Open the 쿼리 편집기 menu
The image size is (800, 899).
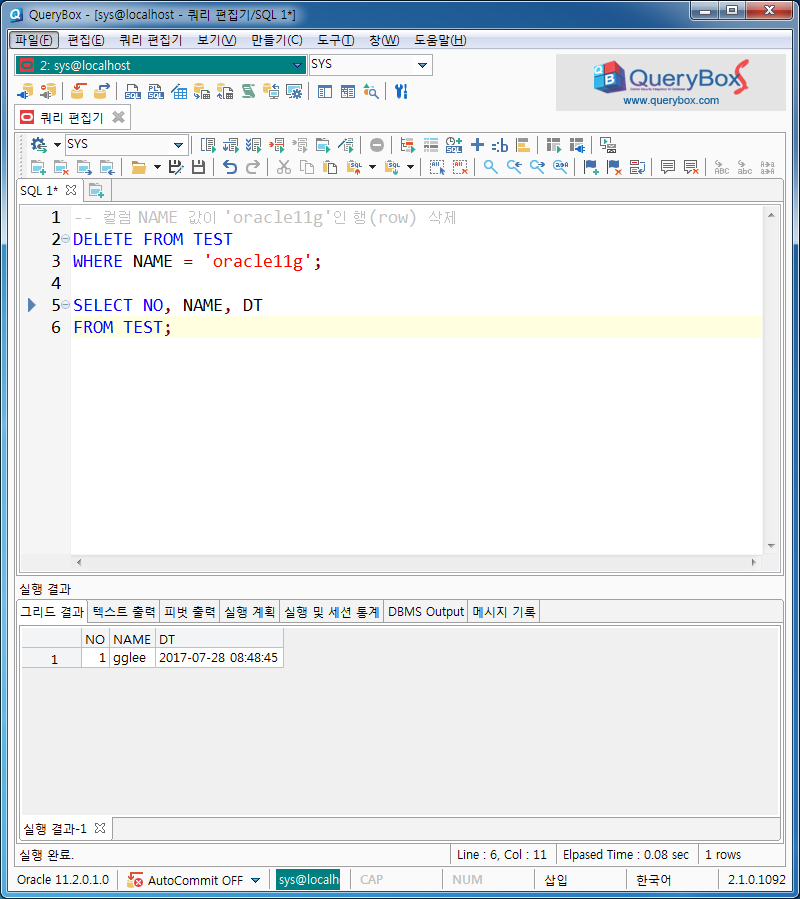(151, 40)
